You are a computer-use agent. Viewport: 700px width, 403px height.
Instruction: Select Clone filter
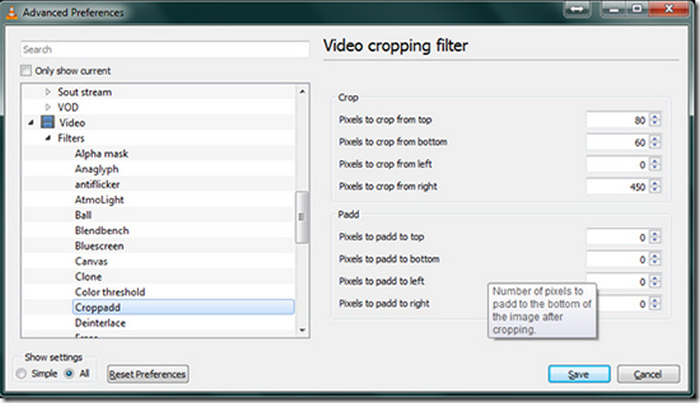(x=88, y=276)
